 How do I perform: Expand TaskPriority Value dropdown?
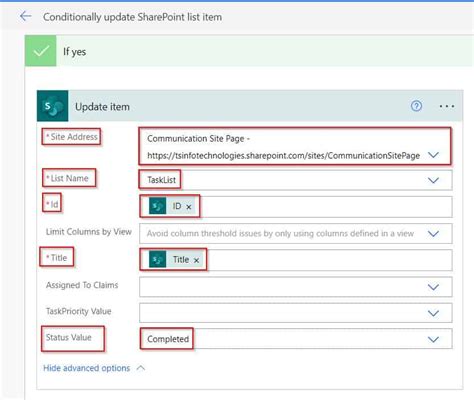click(x=433, y=313)
